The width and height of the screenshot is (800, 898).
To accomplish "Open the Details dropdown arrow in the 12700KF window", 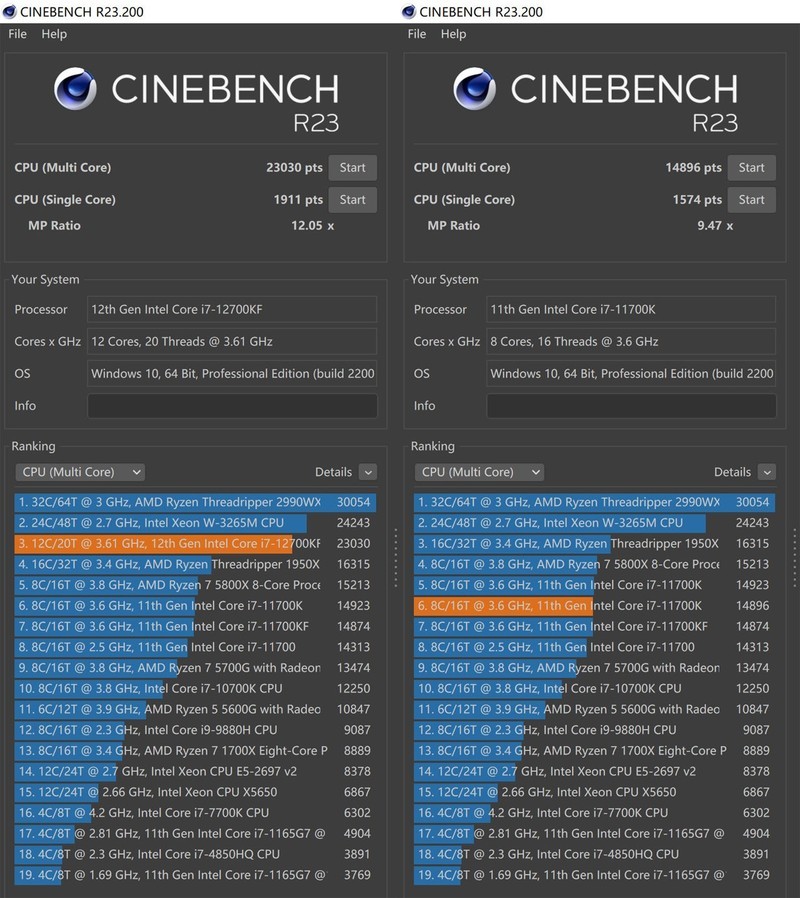I will click(x=367, y=472).
